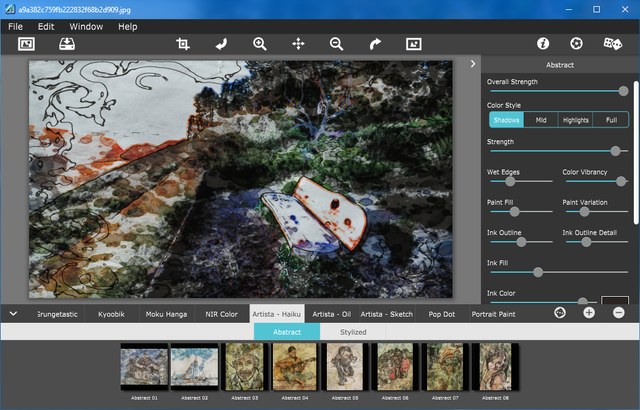Apply the Abstract 04 preset thumbnail
640x410 pixels.
pos(295,367)
